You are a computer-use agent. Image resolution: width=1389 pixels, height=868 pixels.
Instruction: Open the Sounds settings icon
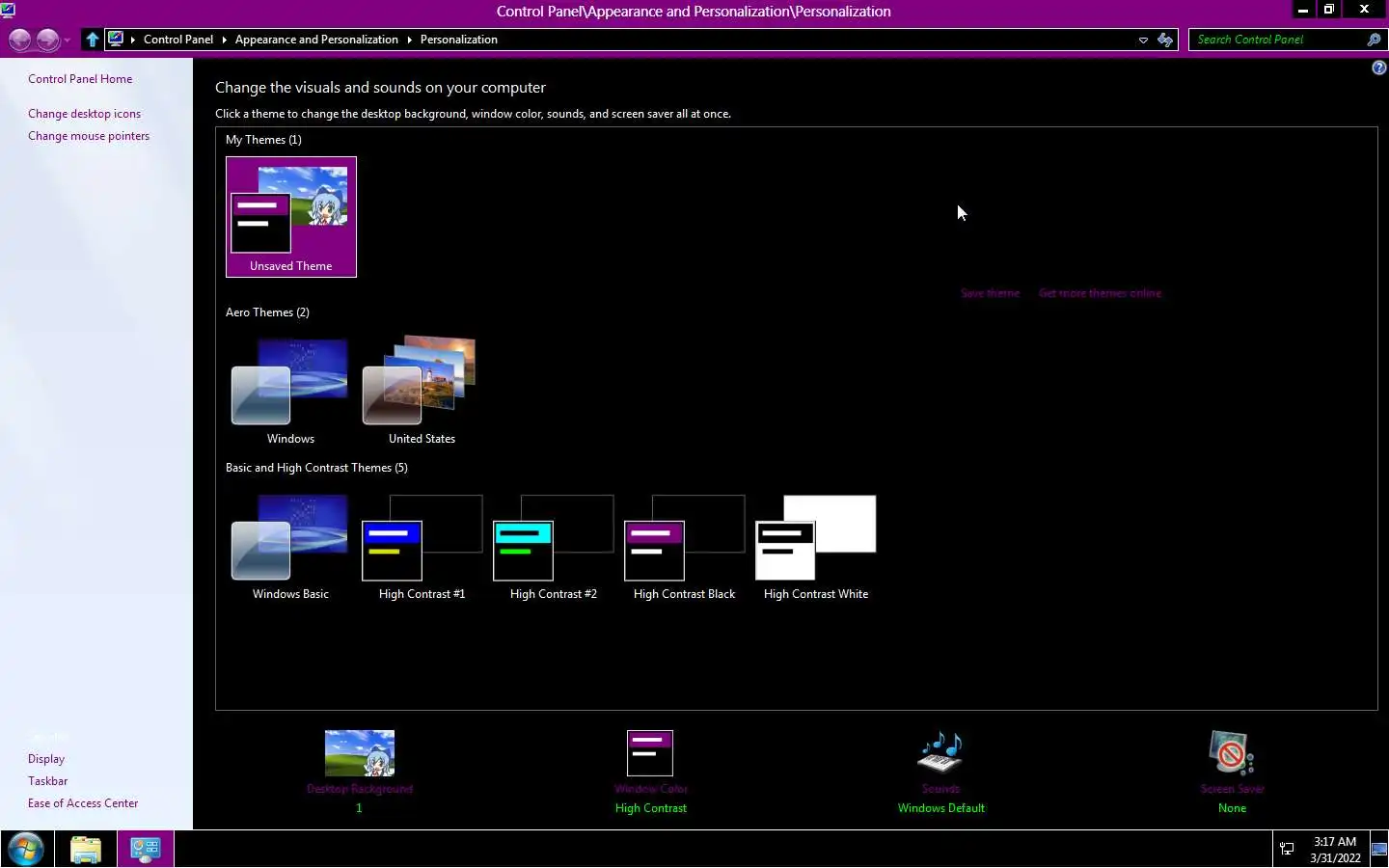click(x=940, y=753)
